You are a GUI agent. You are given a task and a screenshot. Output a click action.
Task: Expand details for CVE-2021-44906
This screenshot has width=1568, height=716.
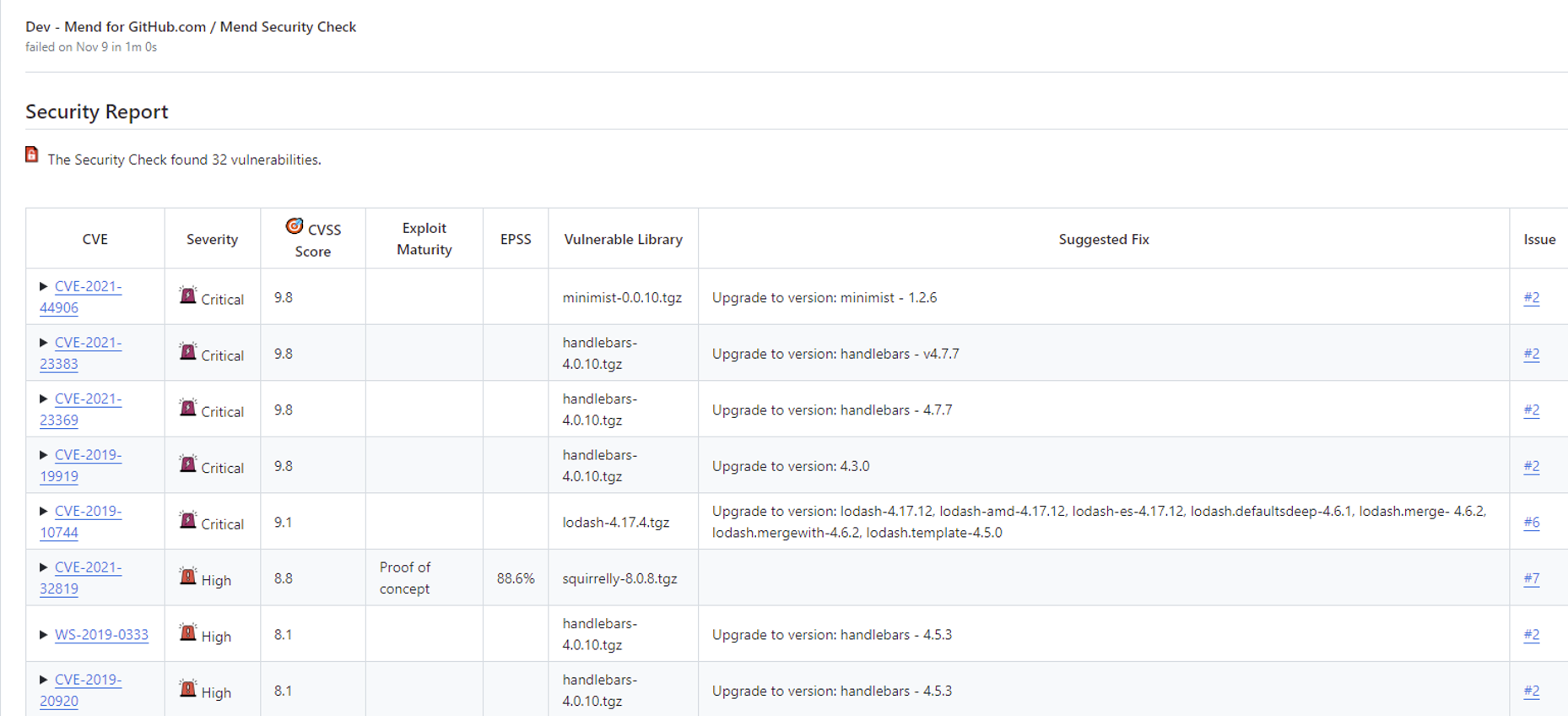pos(44,287)
